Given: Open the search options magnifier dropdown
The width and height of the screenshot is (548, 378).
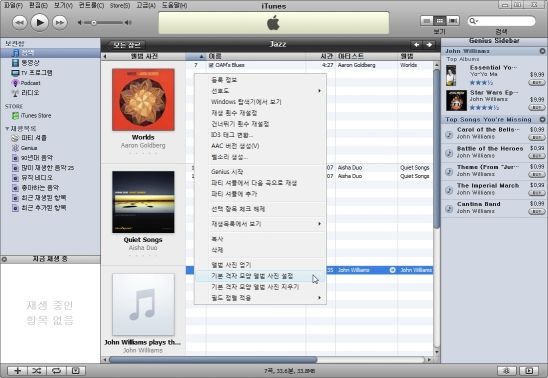Looking at the screenshot, I should [473, 21].
